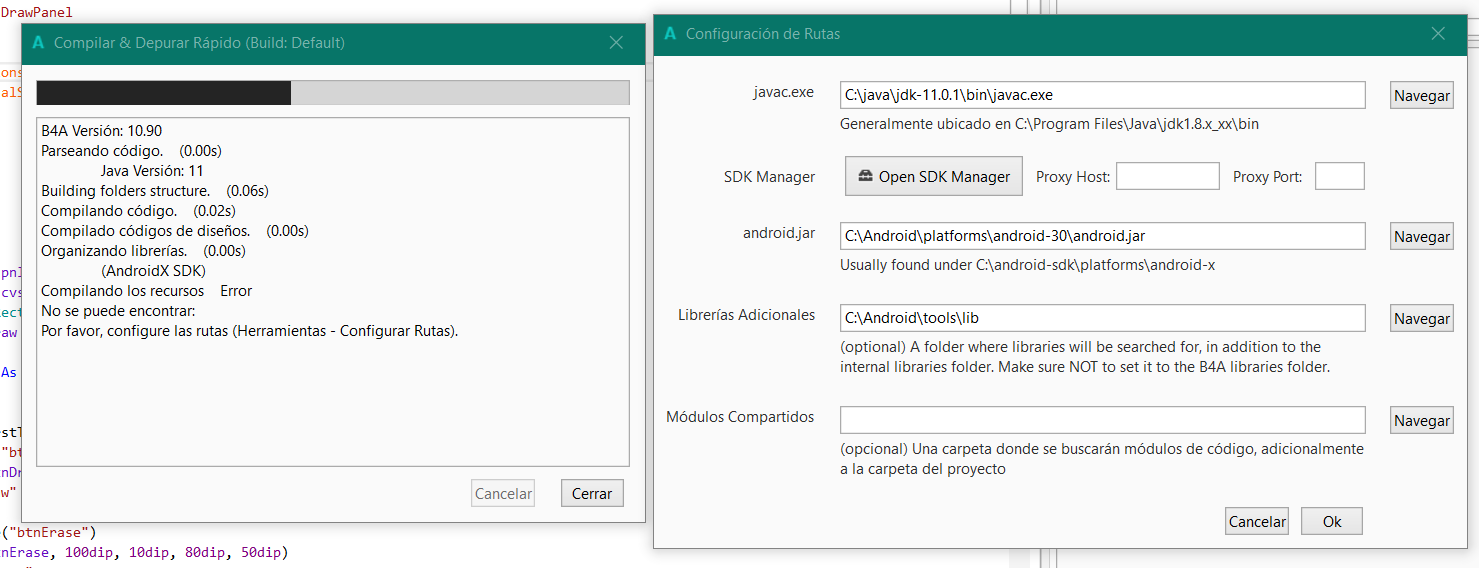The height and width of the screenshot is (568, 1479).
Task: Click inside the compile log output area
Action: pyautogui.click(x=333, y=400)
